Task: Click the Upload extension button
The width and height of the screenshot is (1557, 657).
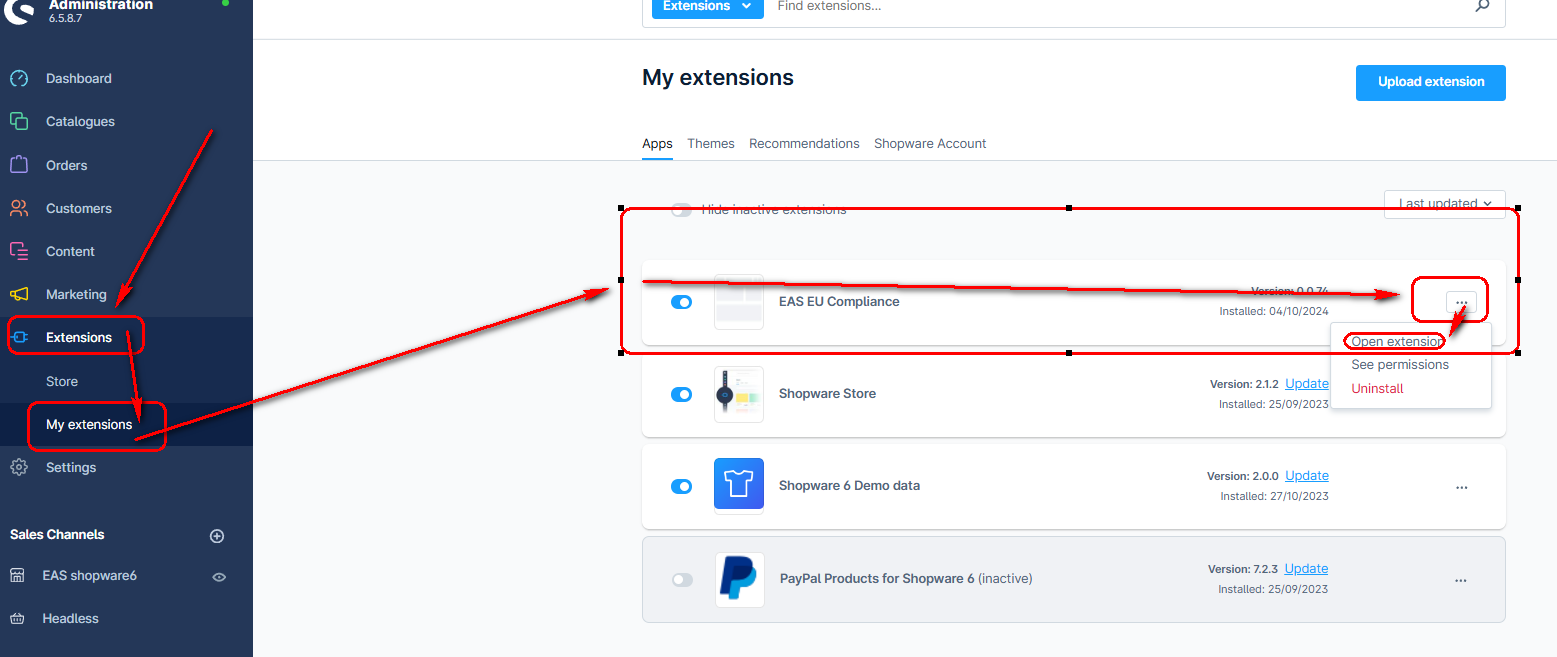Action: (1430, 82)
